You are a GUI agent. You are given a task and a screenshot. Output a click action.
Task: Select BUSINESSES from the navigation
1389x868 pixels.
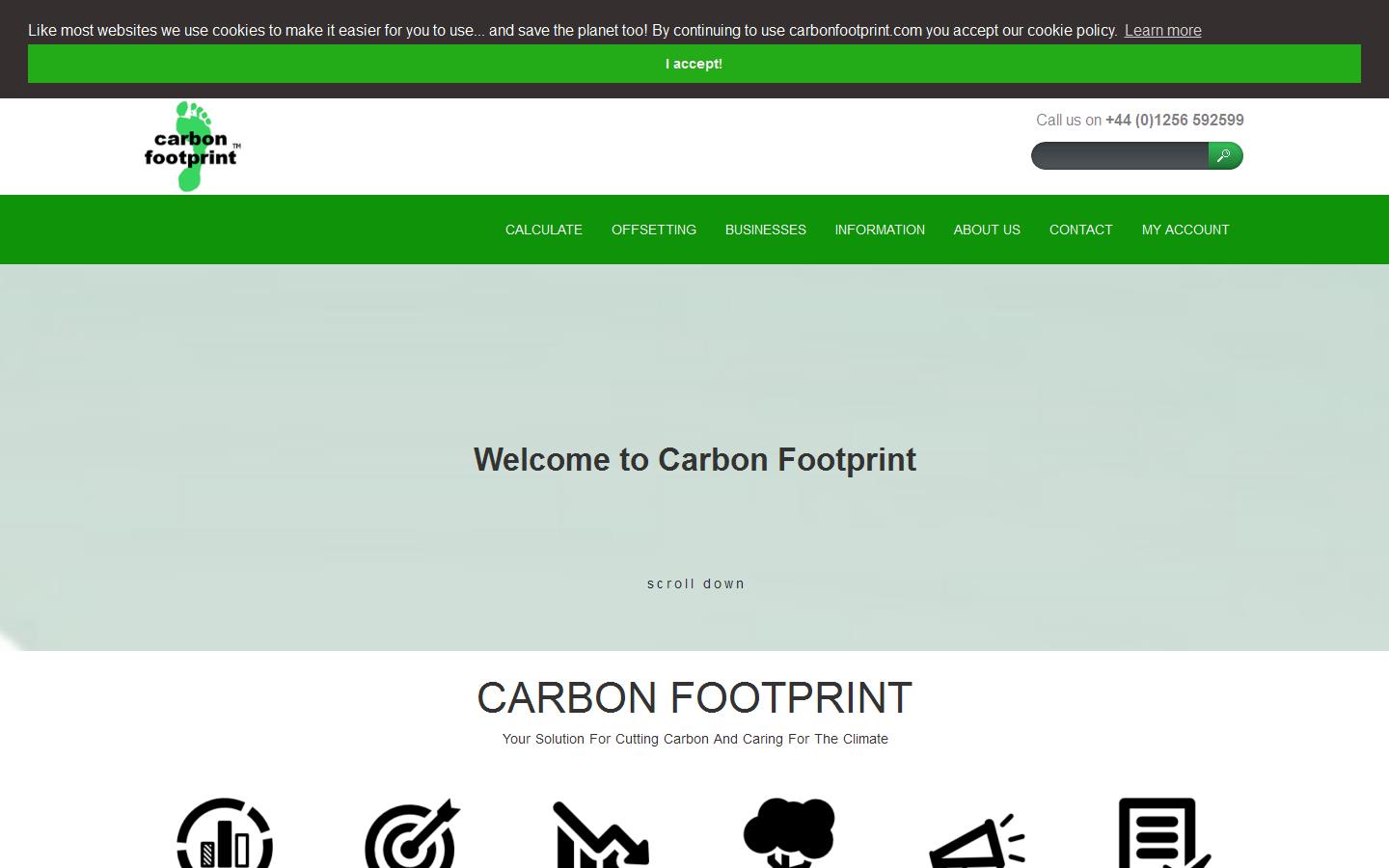coord(765,230)
